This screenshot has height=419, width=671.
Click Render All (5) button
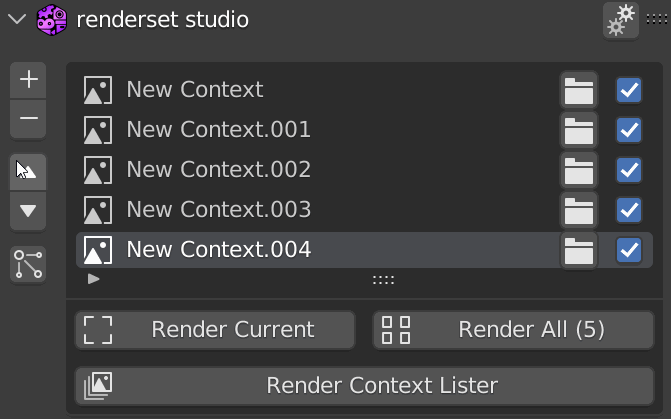click(x=513, y=330)
